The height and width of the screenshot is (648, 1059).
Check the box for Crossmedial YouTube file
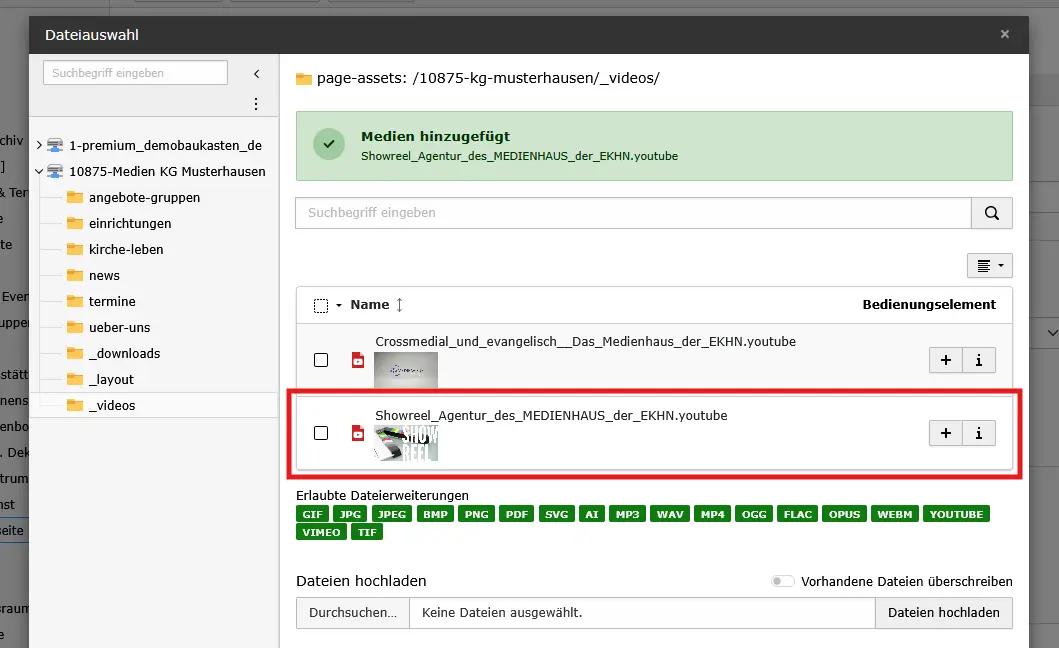point(321,360)
